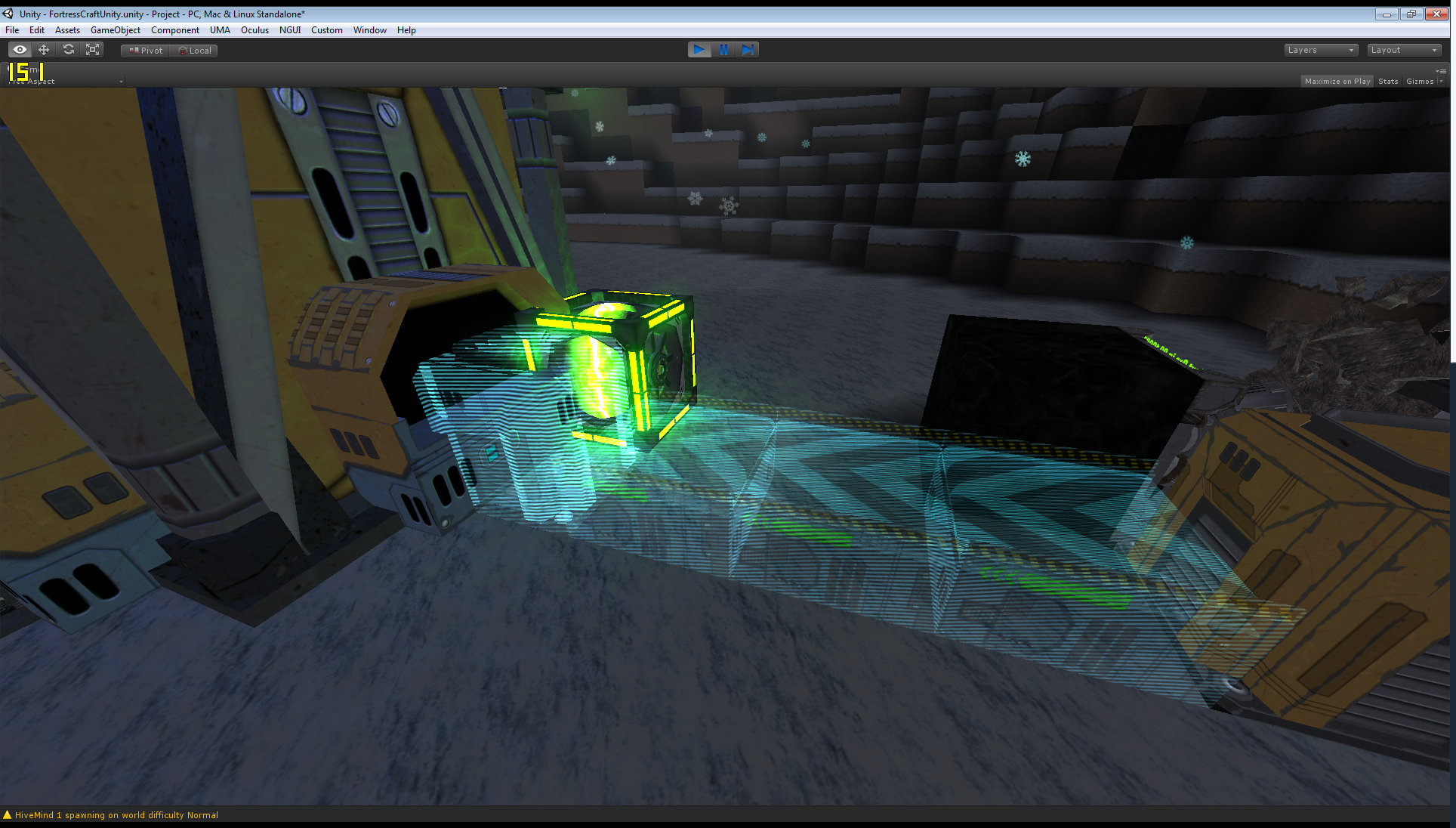
Task: Toggle Maximize on Play
Action: pyautogui.click(x=1337, y=82)
